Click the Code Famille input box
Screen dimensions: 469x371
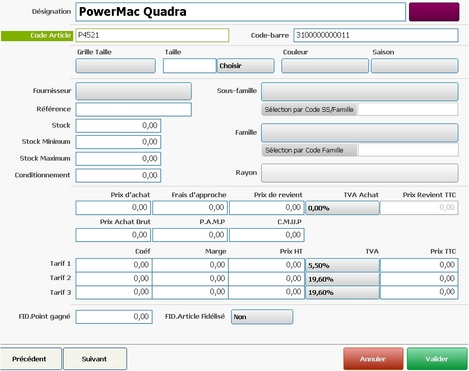[408, 150]
